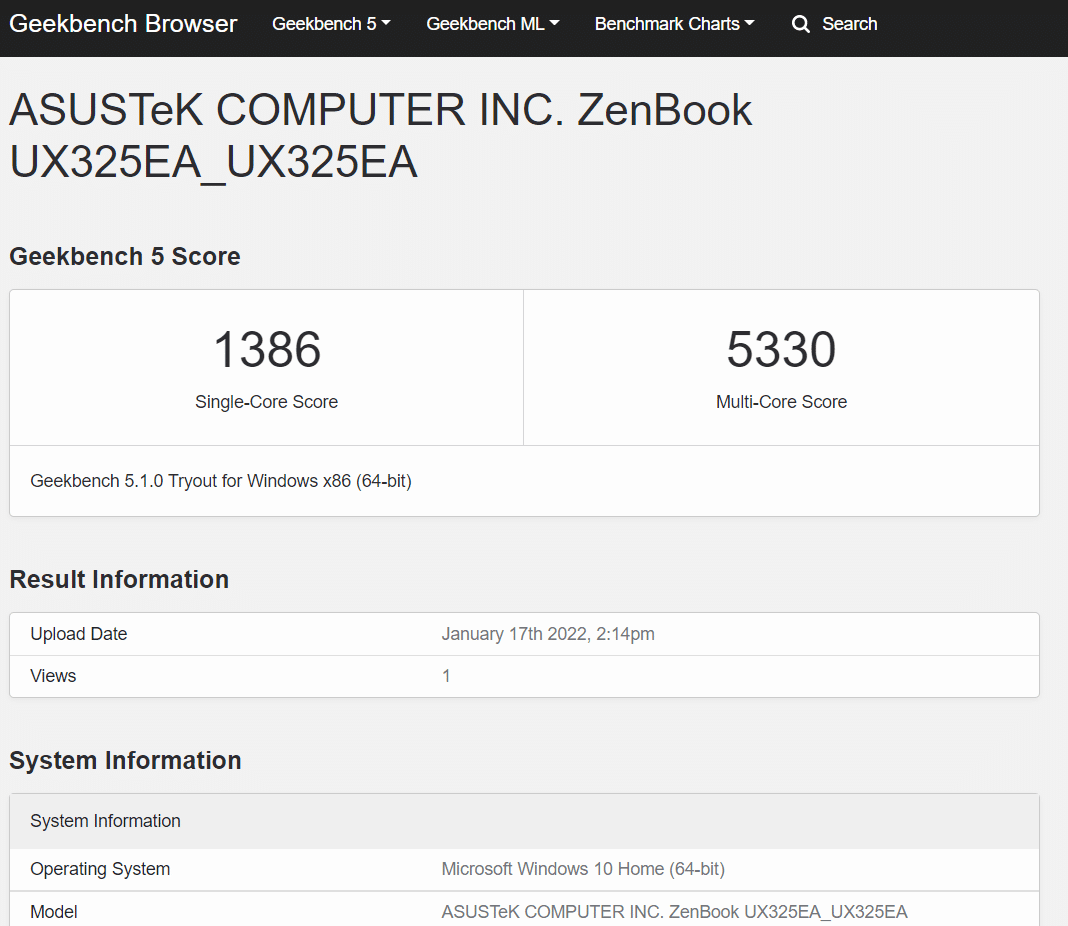Open the Geekbench Browser home link
The height and width of the screenshot is (926, 1068).
click(123, 24)
